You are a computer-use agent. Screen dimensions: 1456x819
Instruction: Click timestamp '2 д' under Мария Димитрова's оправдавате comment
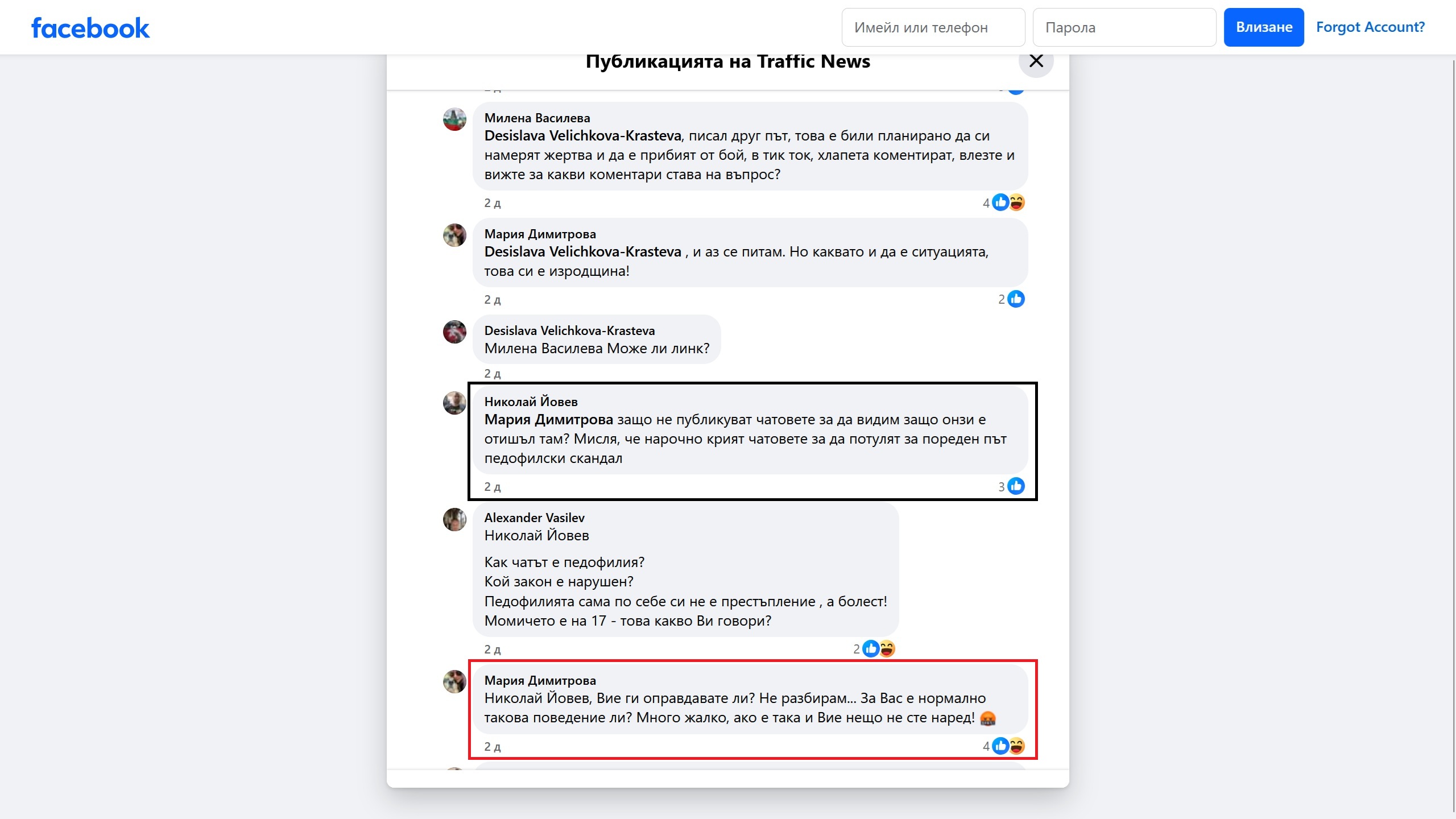[x=493, y=747]
